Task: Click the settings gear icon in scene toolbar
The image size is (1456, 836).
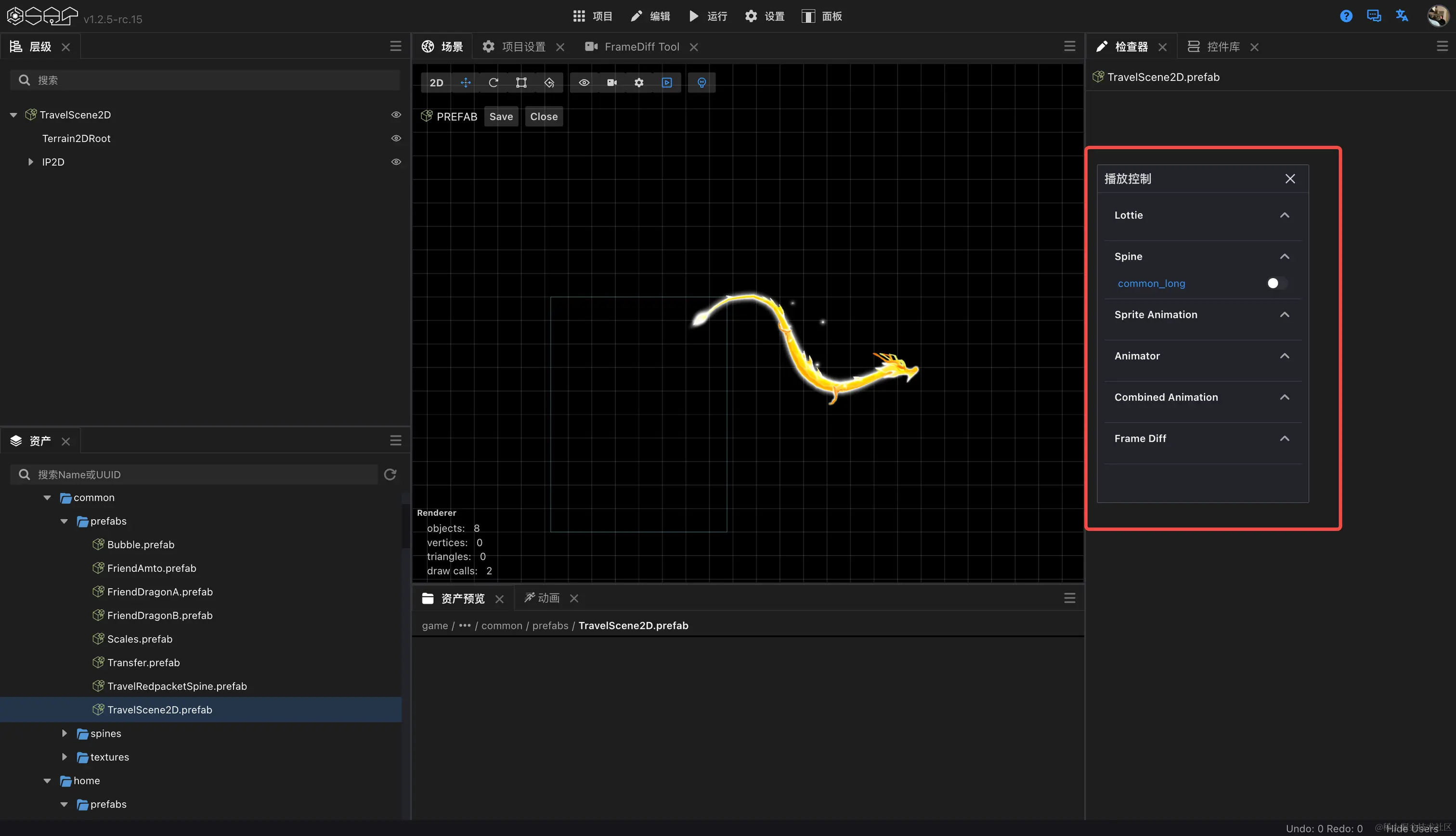Action: point(639,82)
